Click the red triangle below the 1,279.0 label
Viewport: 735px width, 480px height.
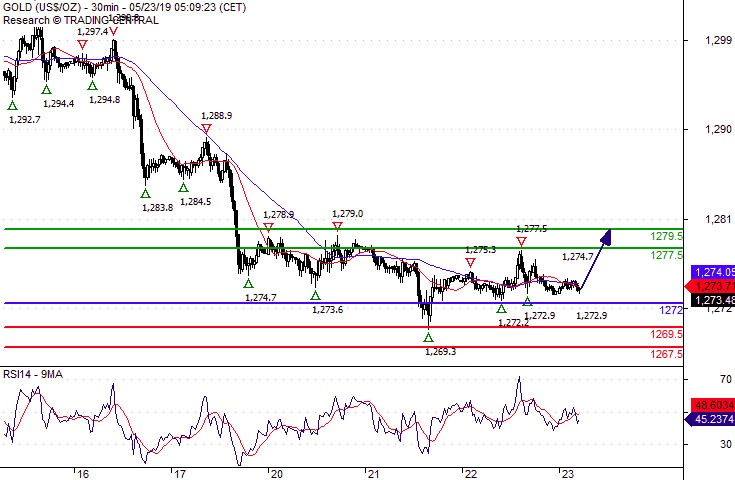coord(338,226)
